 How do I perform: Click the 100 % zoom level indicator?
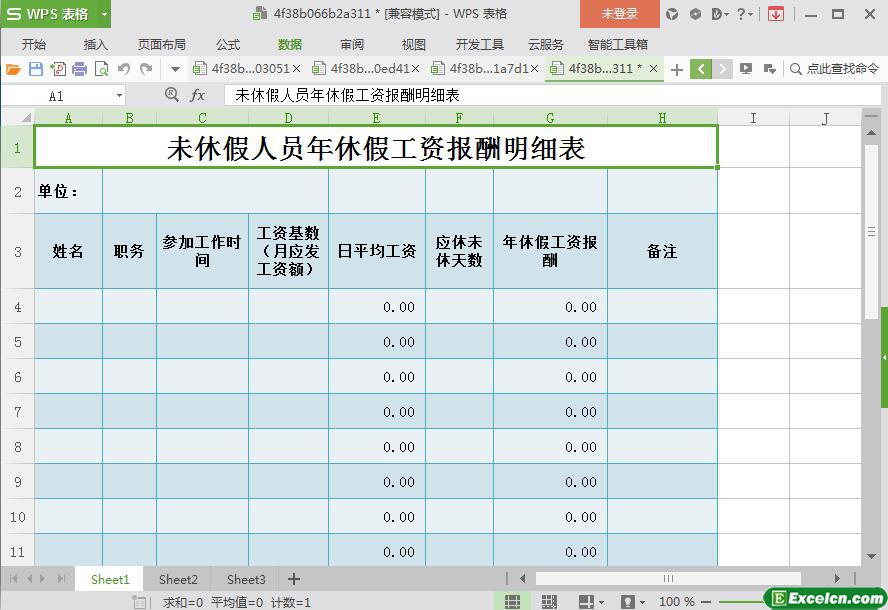pyautogui.click(x=676, y=601)
